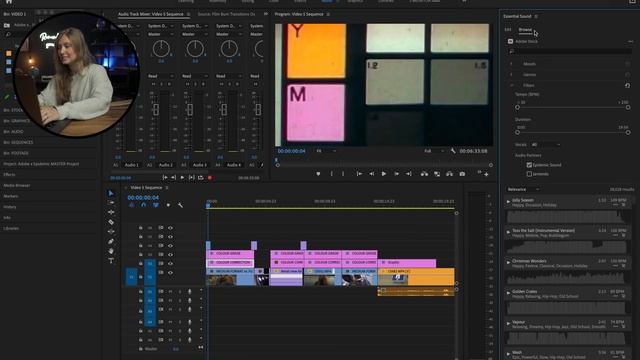Go to In point in Program monitor

(359, 174)
